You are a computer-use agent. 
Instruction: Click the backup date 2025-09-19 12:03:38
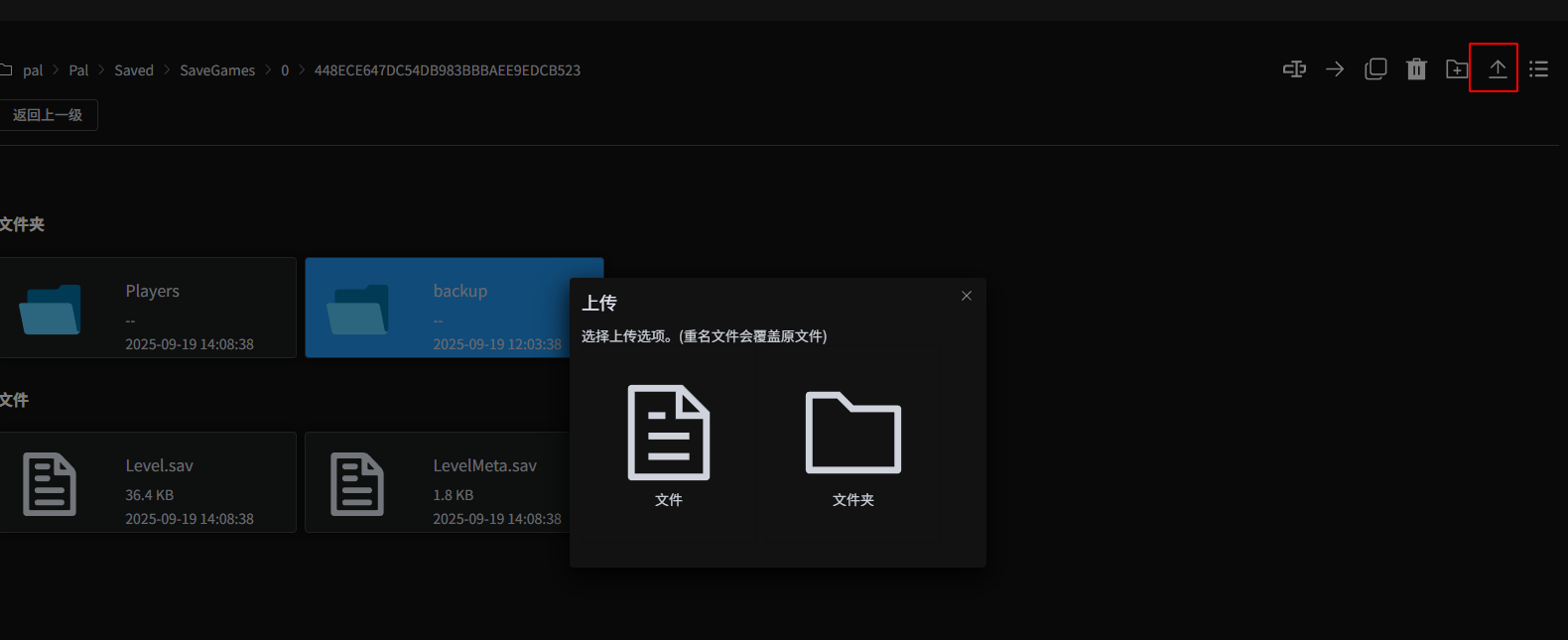(x=497, y=344)
